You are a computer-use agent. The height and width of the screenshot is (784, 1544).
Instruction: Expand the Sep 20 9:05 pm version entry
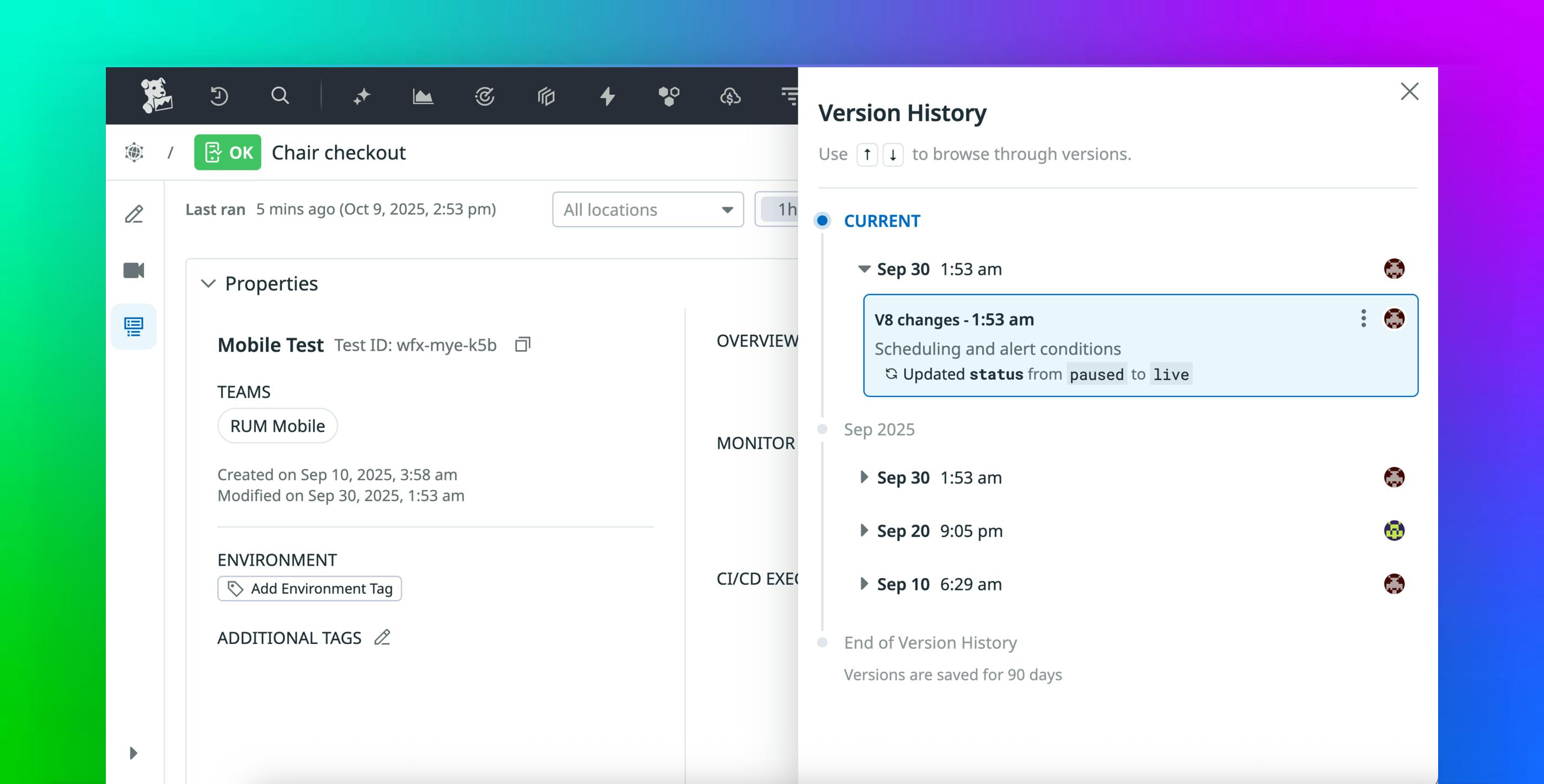point(864,530)
